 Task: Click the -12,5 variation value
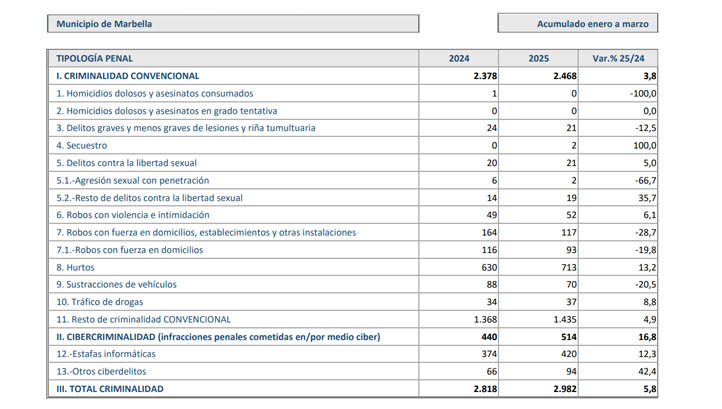646,128
